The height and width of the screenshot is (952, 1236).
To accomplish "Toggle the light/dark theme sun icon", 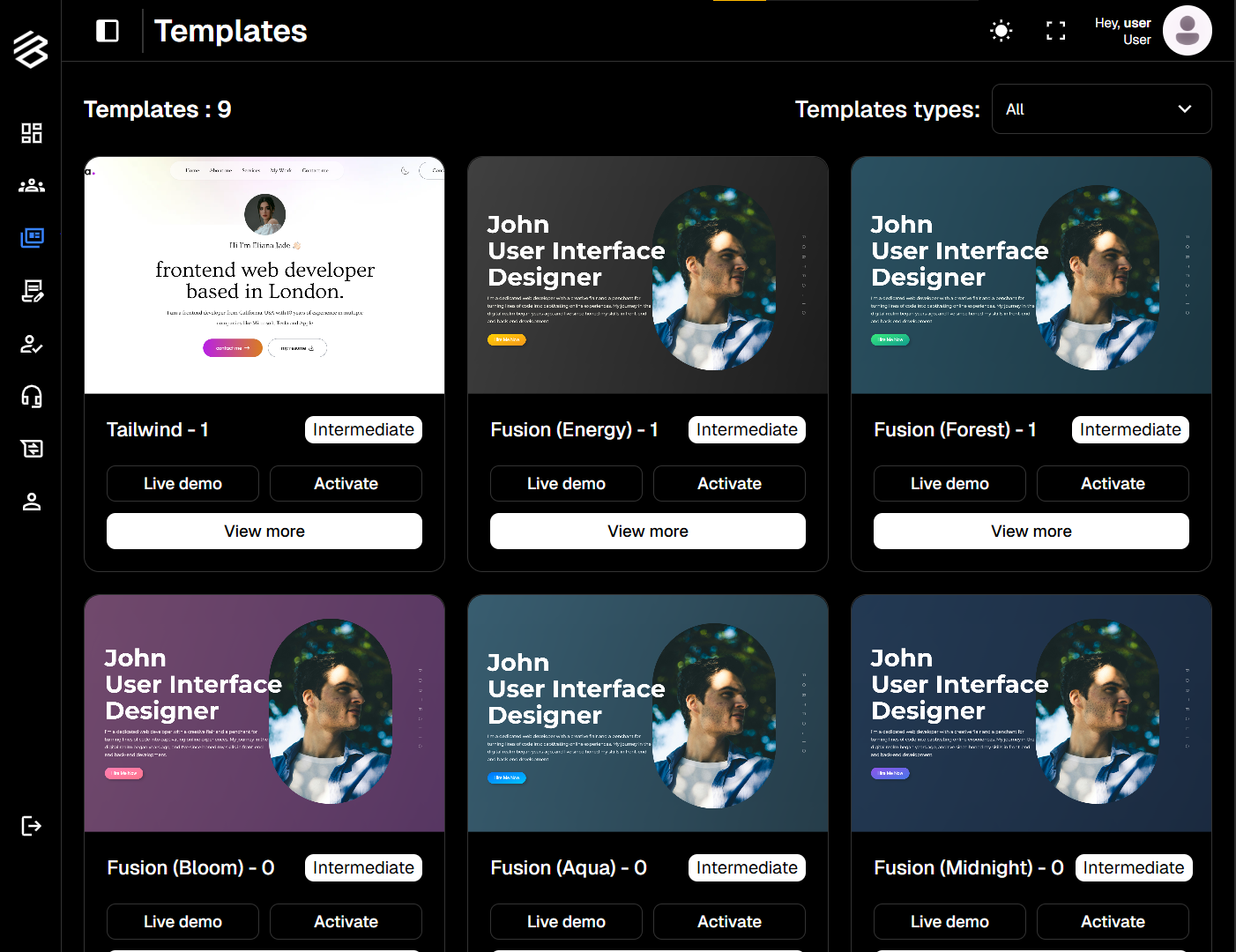I will coord(1001,32).
